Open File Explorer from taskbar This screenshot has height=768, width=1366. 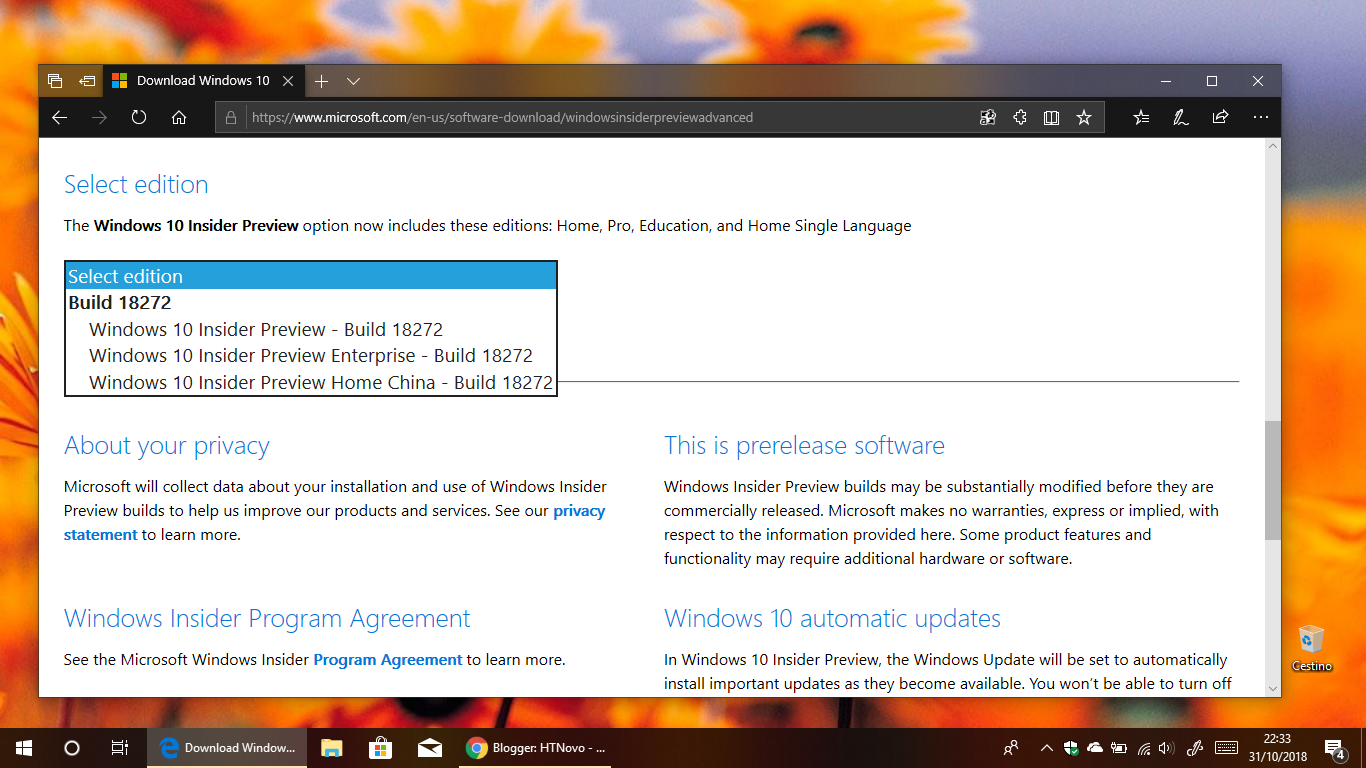[x=332, y=748]
